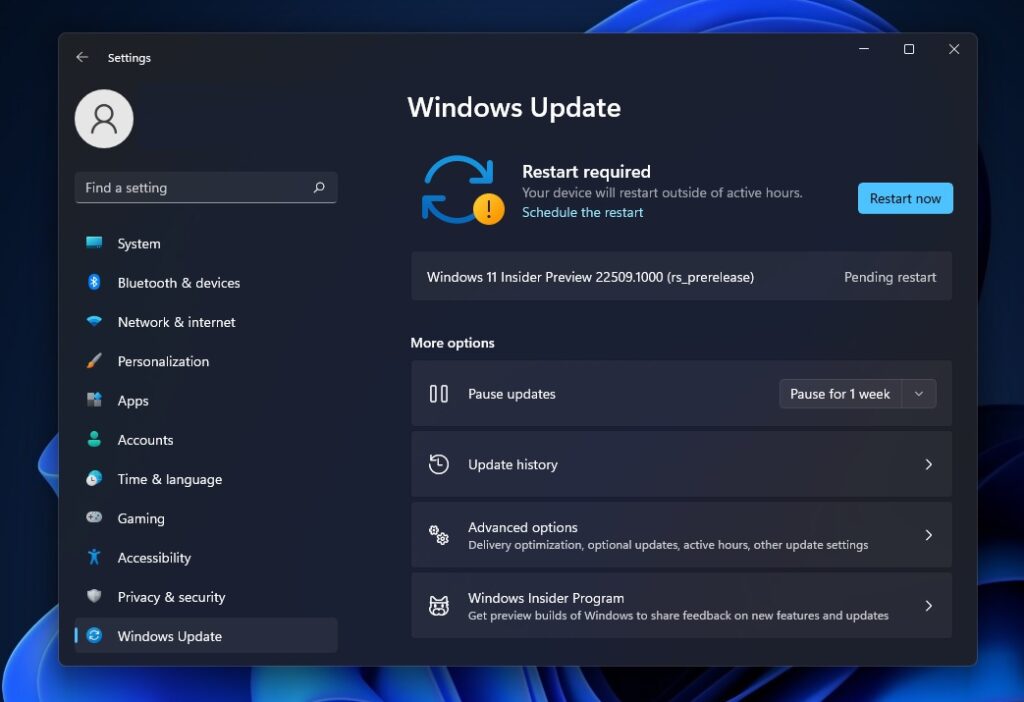This screenshot has width=1024, height=702.
Task: Click inside the Find a setting search box
Action: click(x=200, y=187)
